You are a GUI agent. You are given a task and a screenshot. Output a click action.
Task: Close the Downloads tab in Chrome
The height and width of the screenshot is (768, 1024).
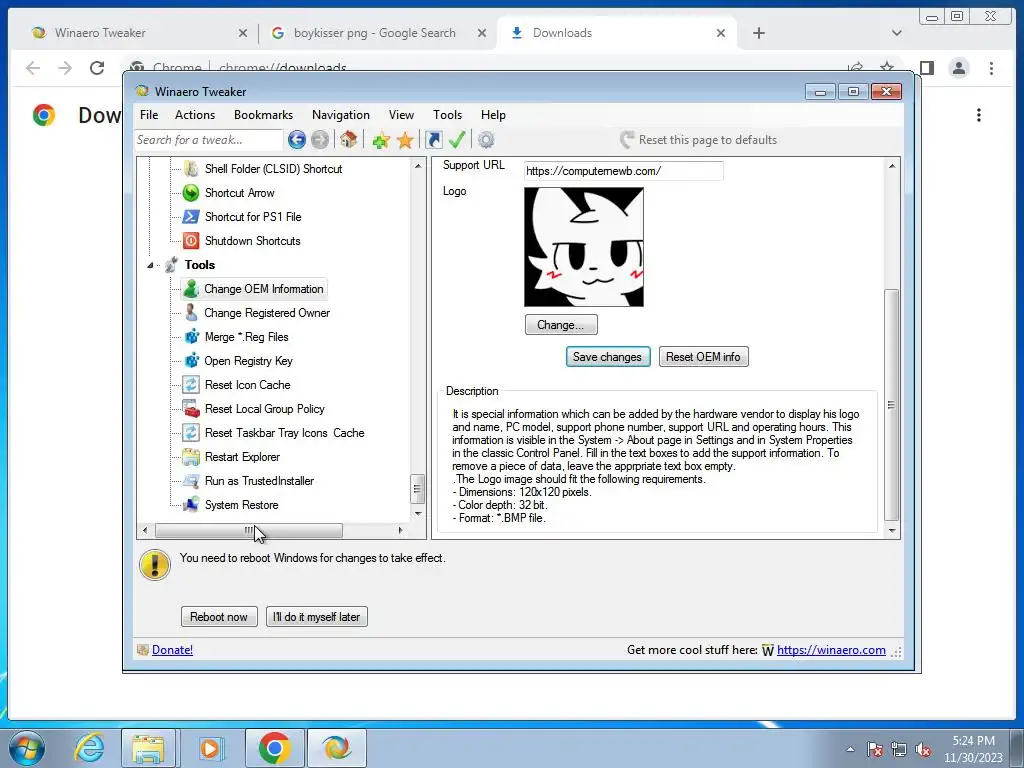click(721, 33)
